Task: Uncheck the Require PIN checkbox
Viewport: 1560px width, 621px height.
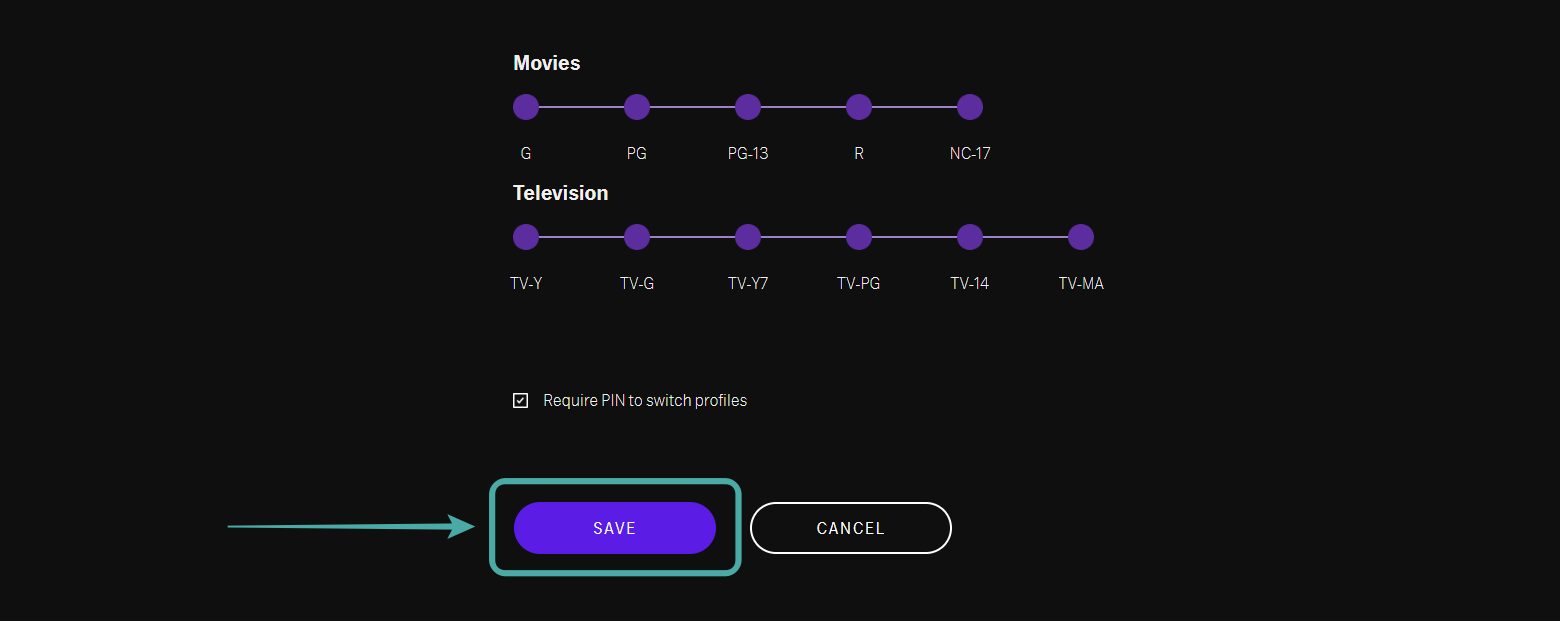Action: point(521,401)
